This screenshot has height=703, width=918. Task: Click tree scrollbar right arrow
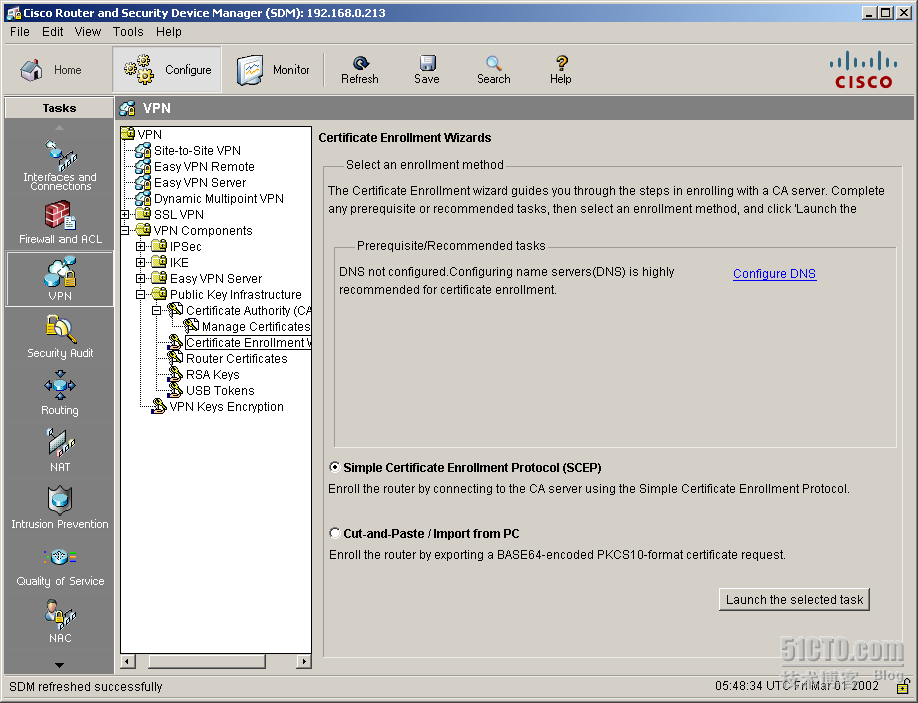pyautogui.click(x=303, y=661)
